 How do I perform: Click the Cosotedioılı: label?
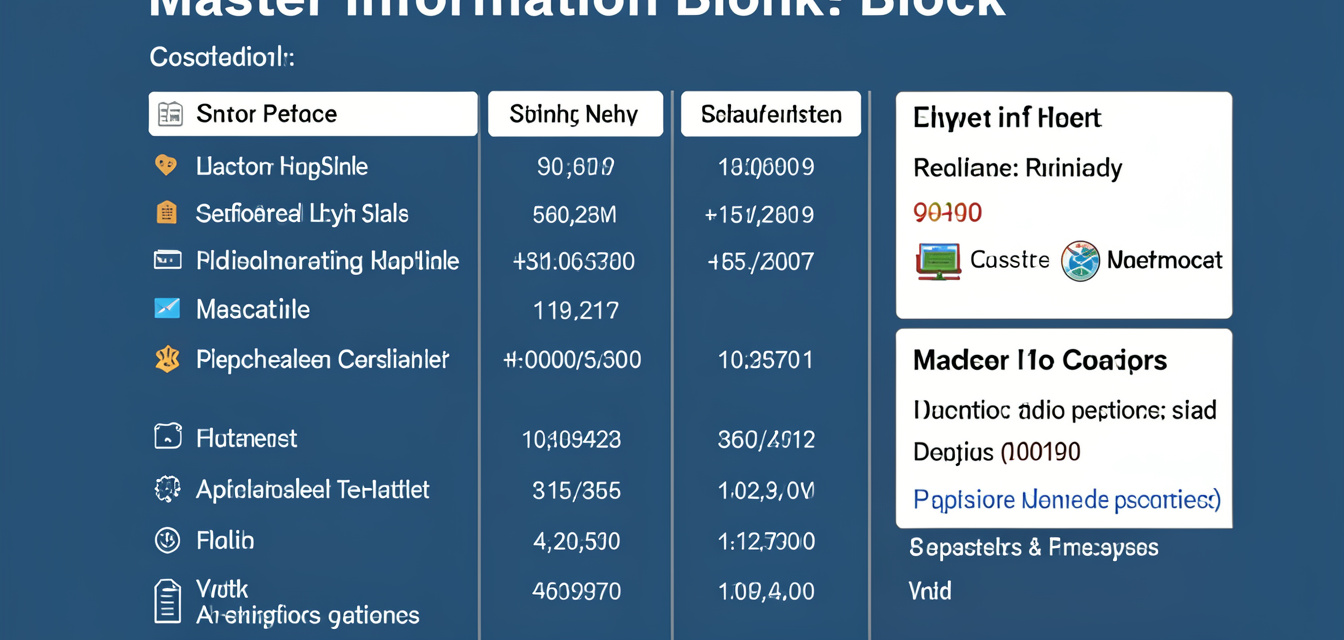[x=222, y=57]
